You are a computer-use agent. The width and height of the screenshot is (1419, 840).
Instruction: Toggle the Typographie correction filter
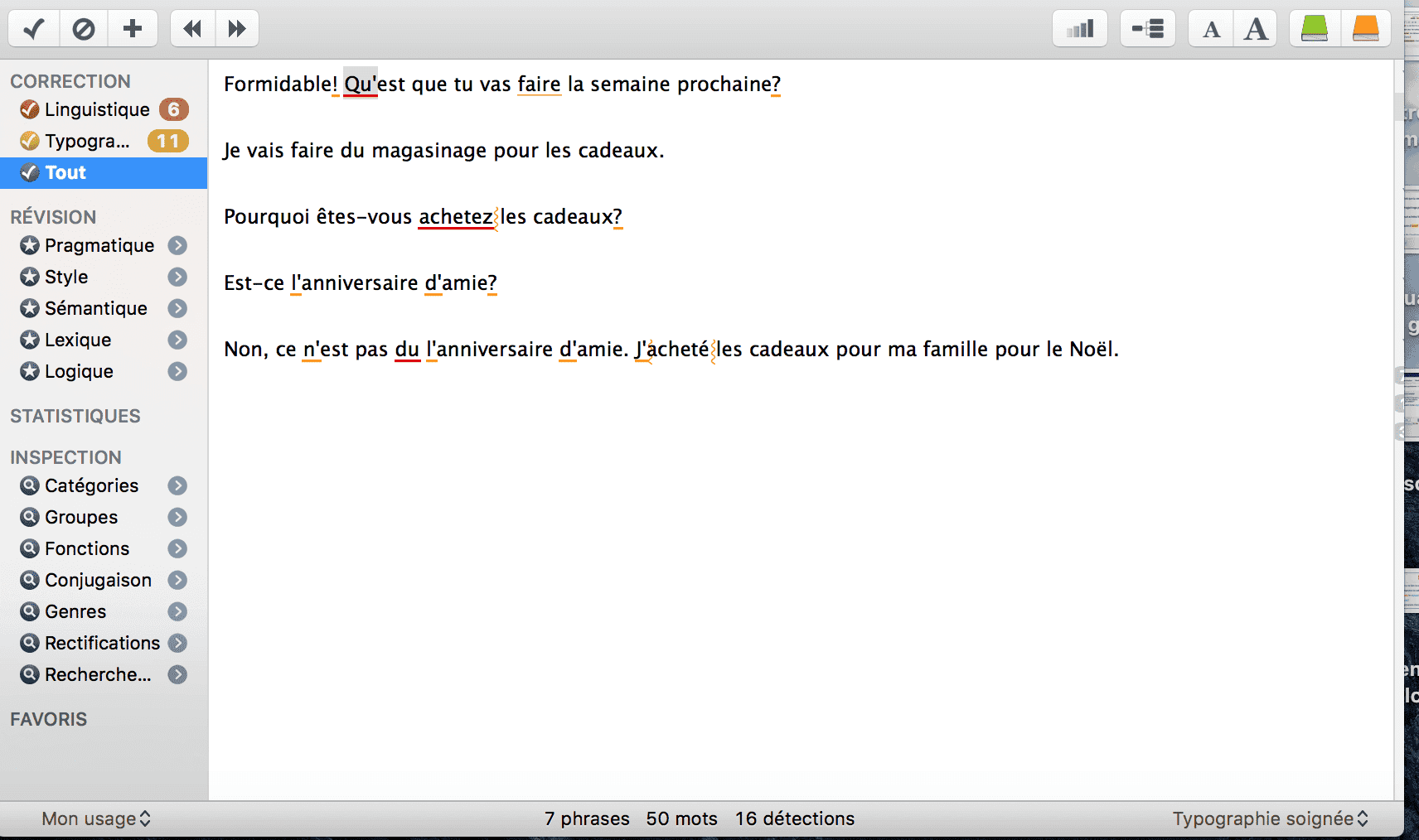point(87,141)
